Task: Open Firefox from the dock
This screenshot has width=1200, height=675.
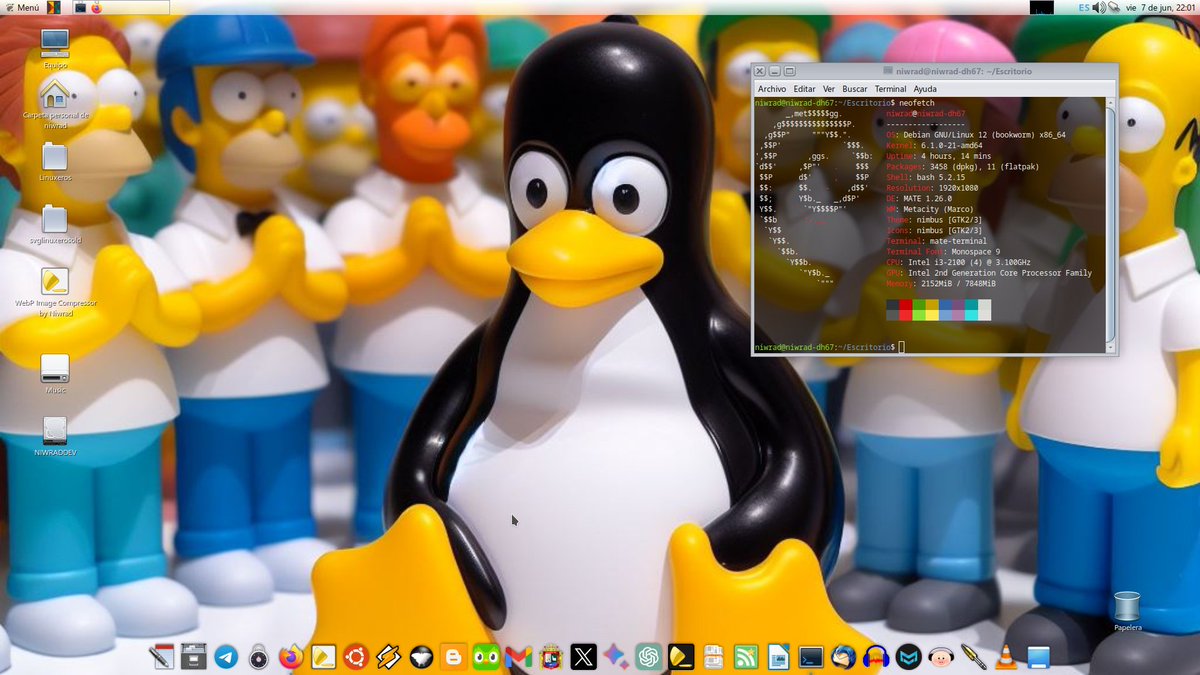Action: click(291, 657)
